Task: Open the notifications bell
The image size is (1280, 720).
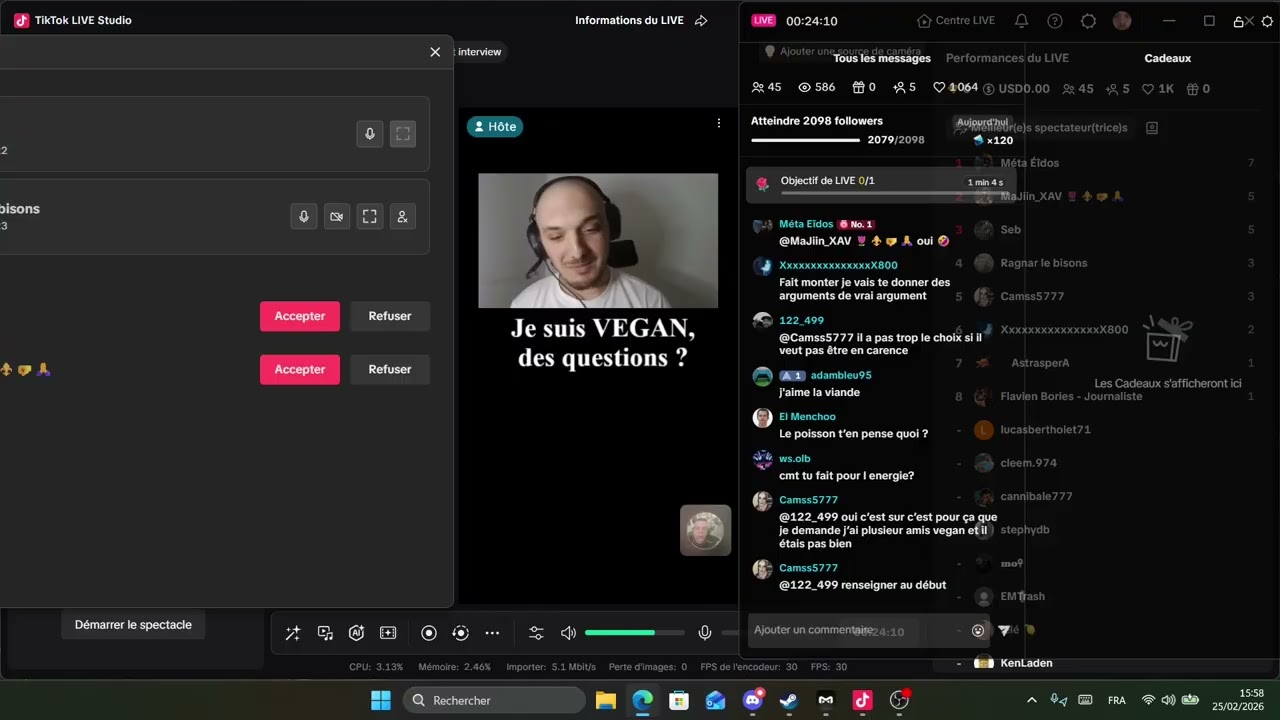Action: (1021, 21)
